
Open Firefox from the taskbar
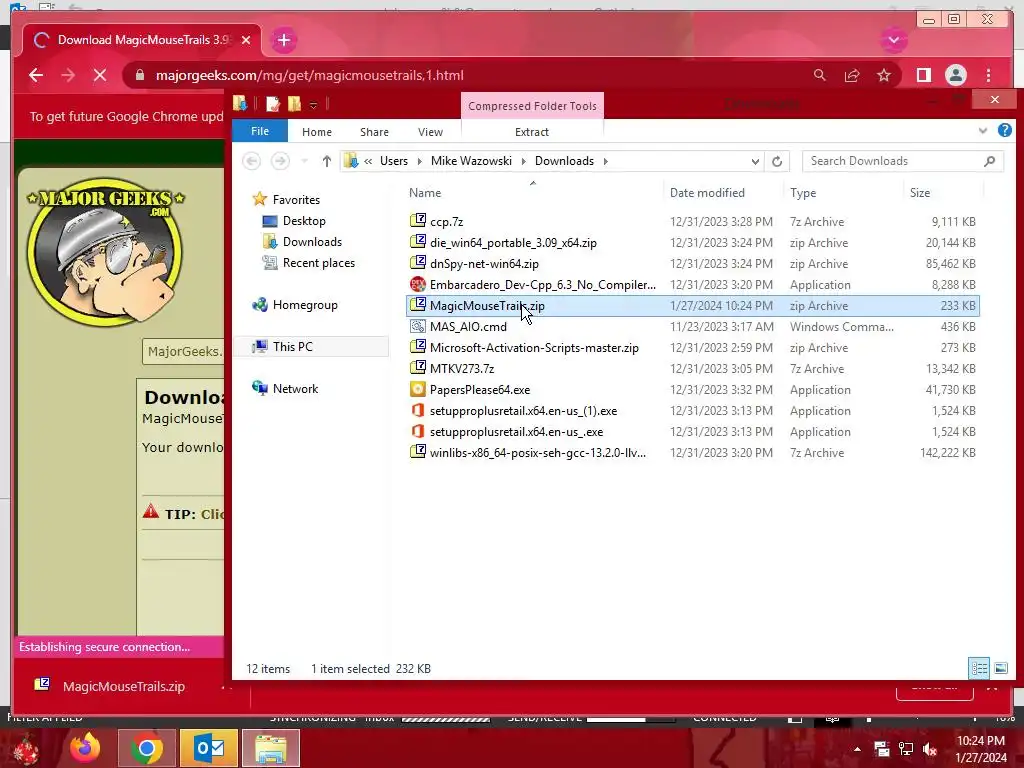[85, 748]
